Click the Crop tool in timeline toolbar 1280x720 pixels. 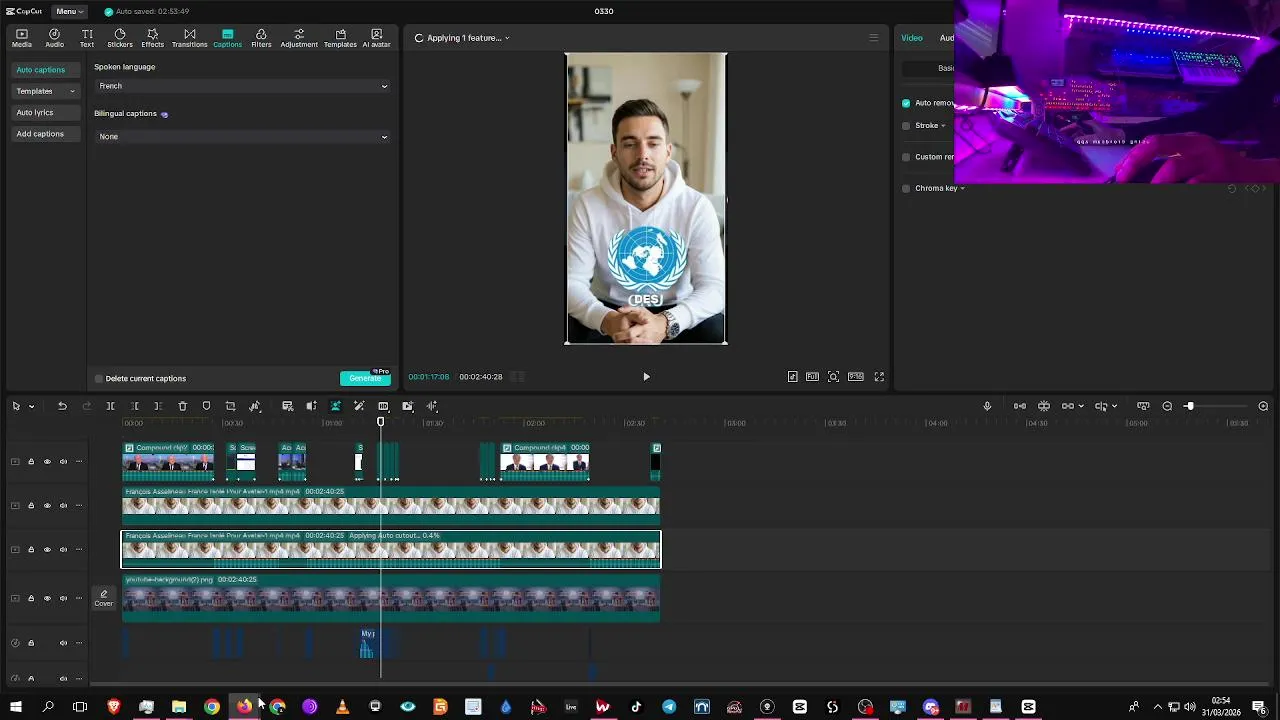[230, 406]
